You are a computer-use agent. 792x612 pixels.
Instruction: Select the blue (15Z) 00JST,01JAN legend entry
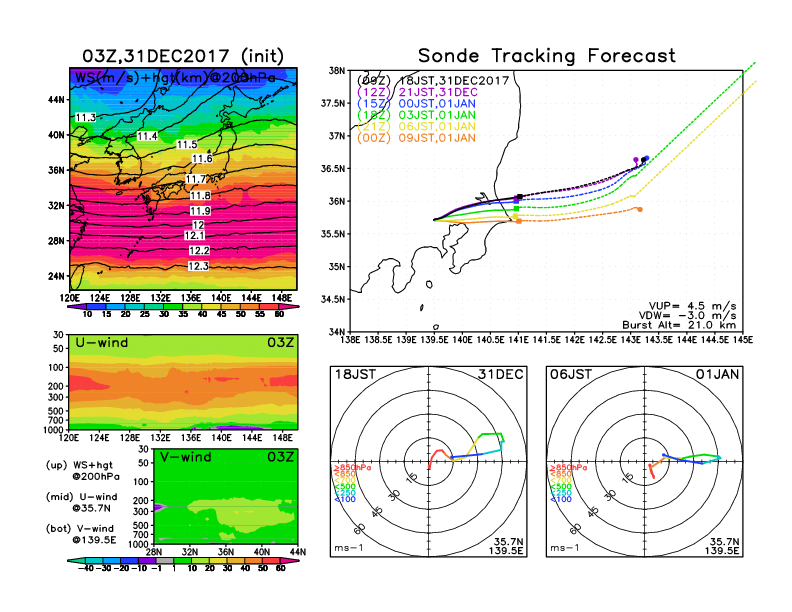coord(416,104)
